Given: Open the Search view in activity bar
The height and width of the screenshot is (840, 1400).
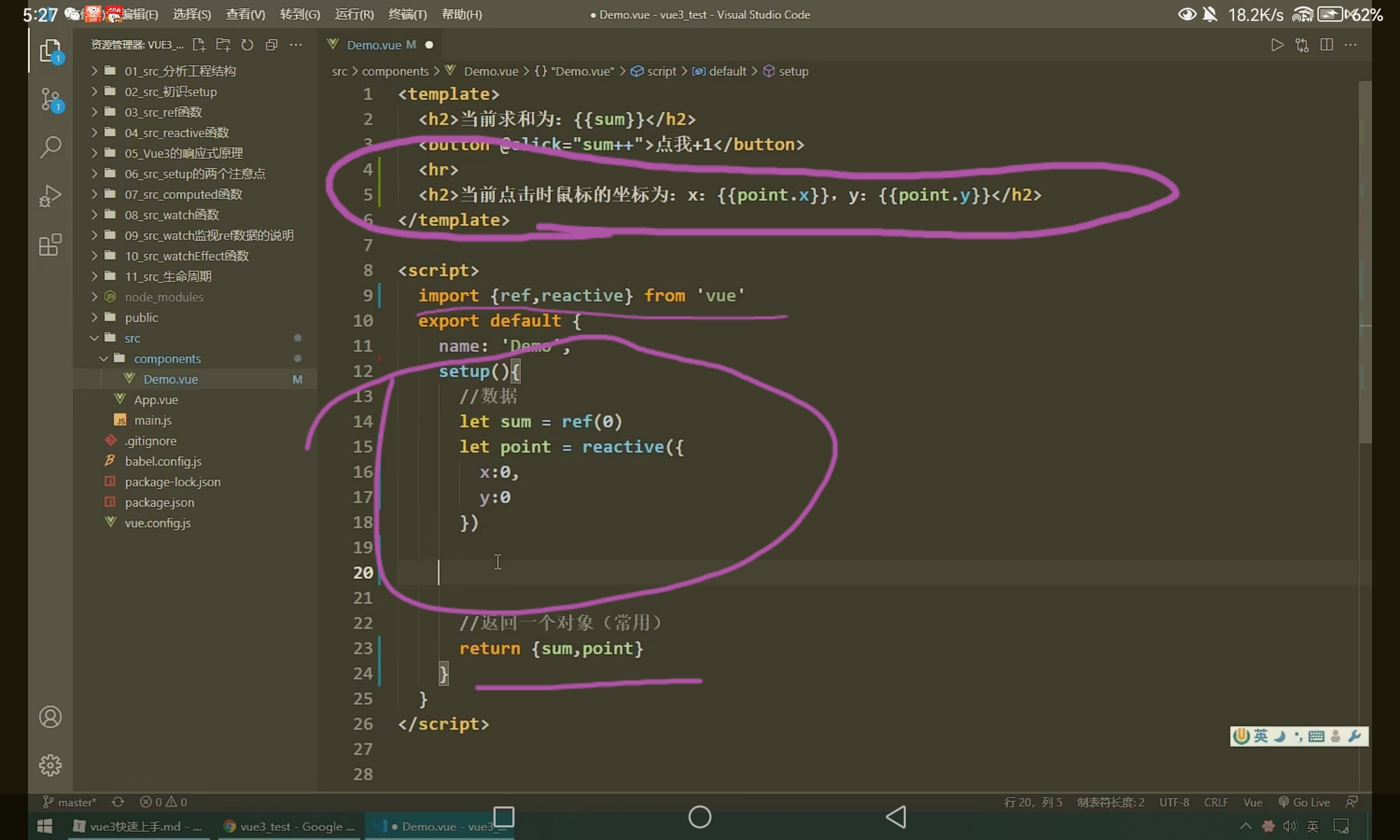Looking at the screenshot, I should (50, 147).
